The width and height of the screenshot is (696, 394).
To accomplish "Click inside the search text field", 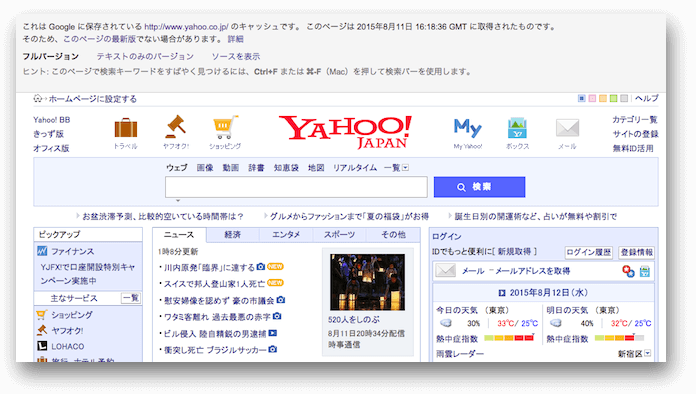I will [x=296, y=187].
